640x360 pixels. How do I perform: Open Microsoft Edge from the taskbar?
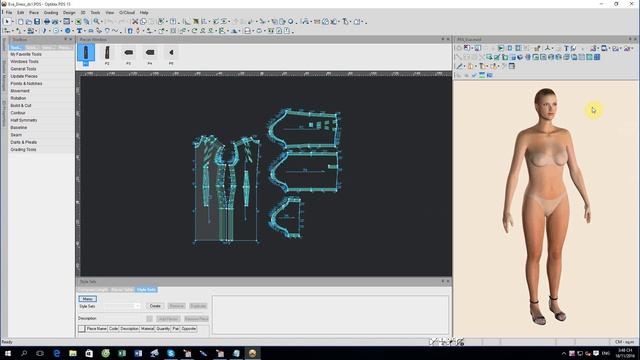point(56,353)
